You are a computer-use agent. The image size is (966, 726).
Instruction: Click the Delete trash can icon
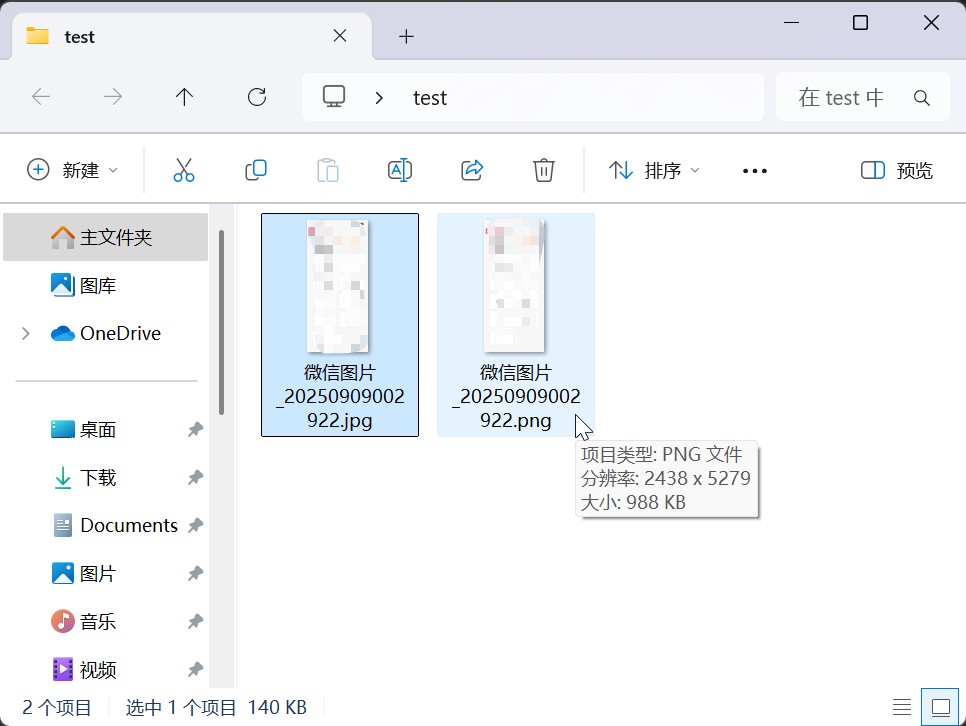[543, 170]
